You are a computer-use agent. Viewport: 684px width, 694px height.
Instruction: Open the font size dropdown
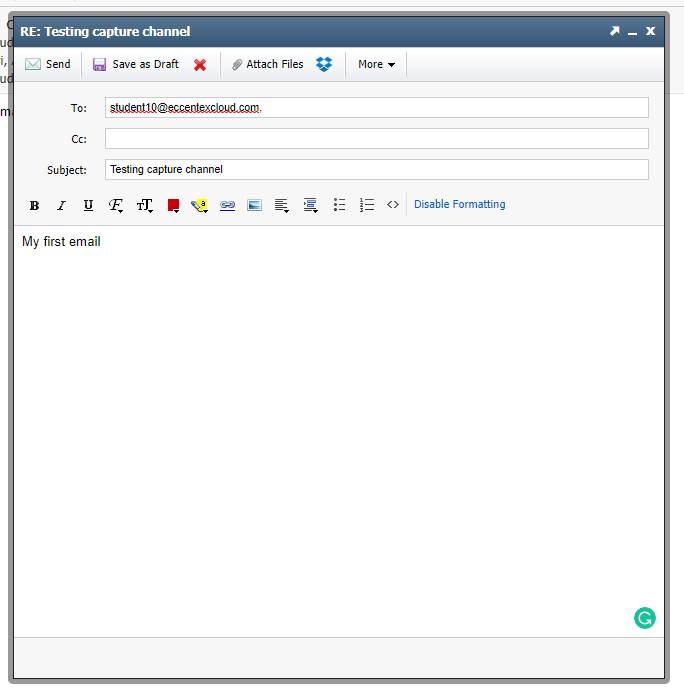tap(144, 205)
